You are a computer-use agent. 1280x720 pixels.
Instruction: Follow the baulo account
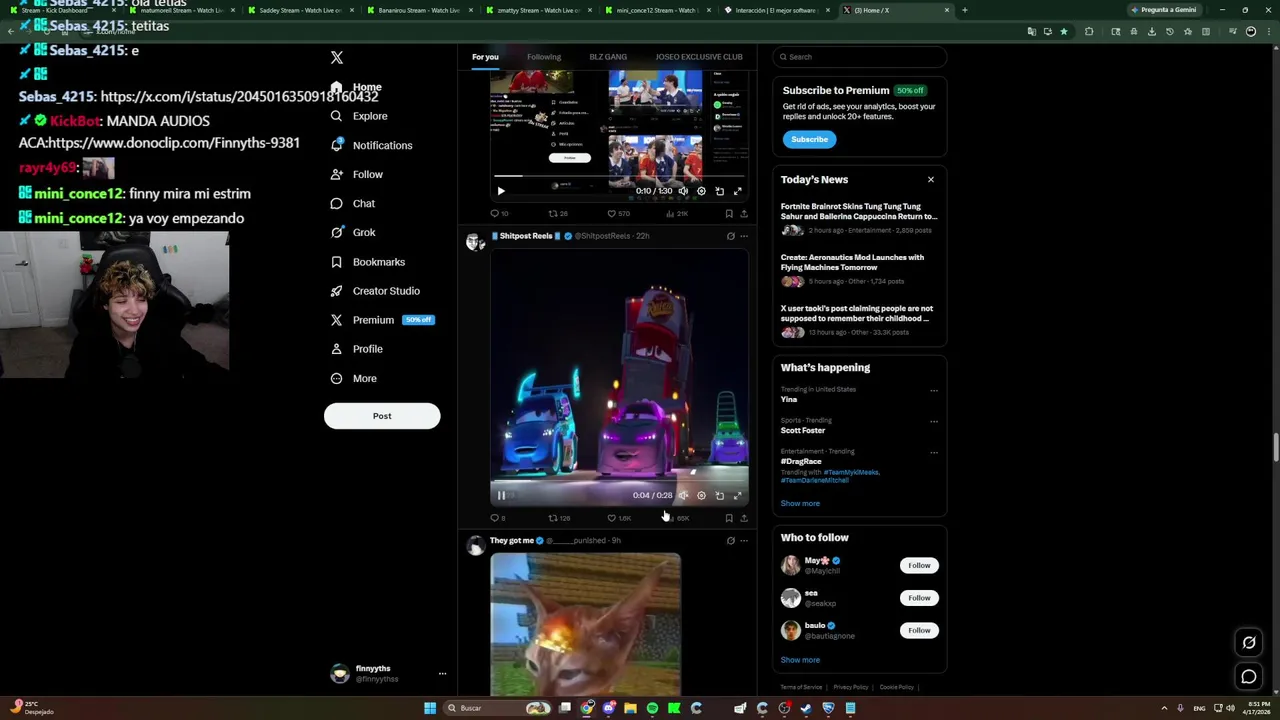(919, 630)
